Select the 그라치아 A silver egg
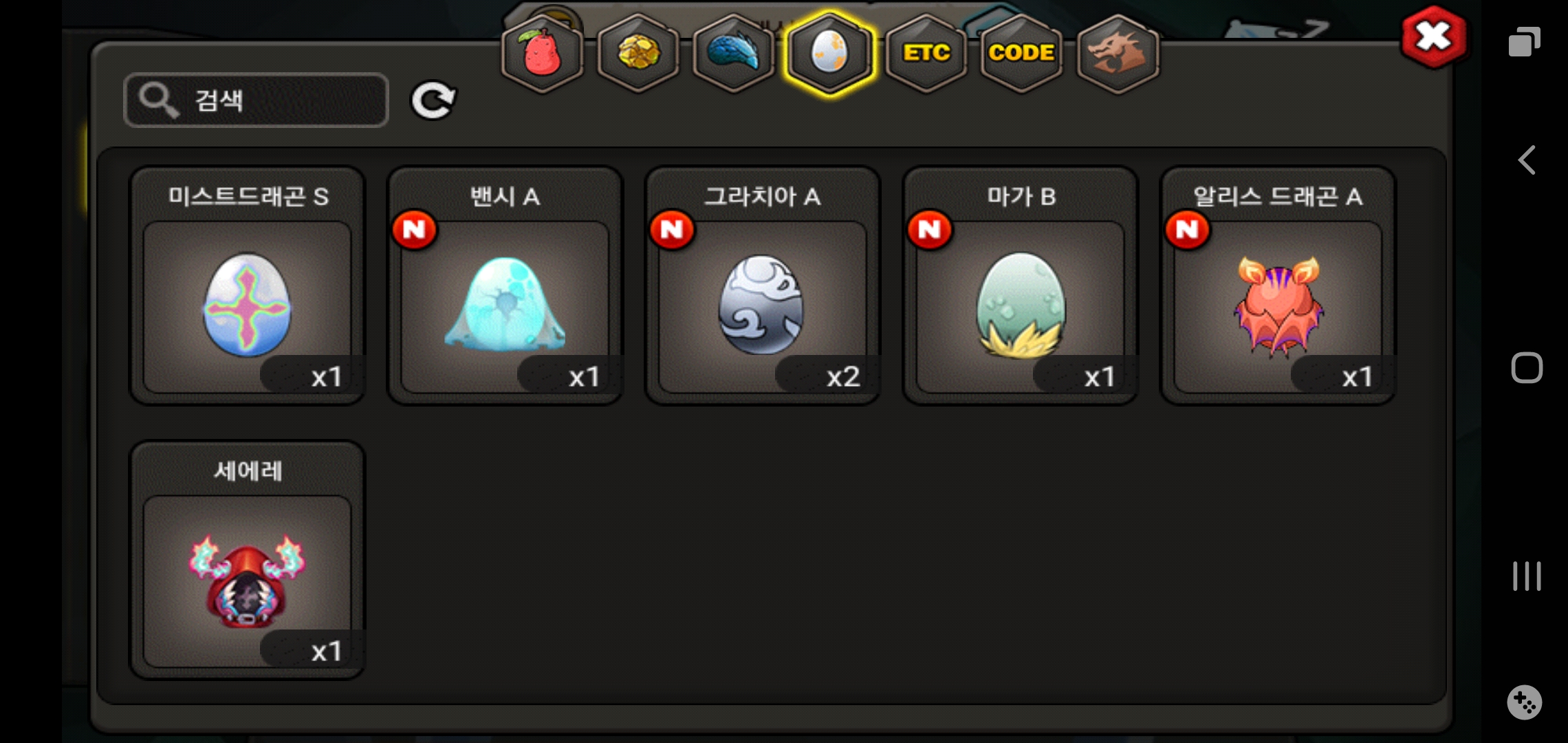This screenshot has height=743, width=1568. [x=763, y=286]
